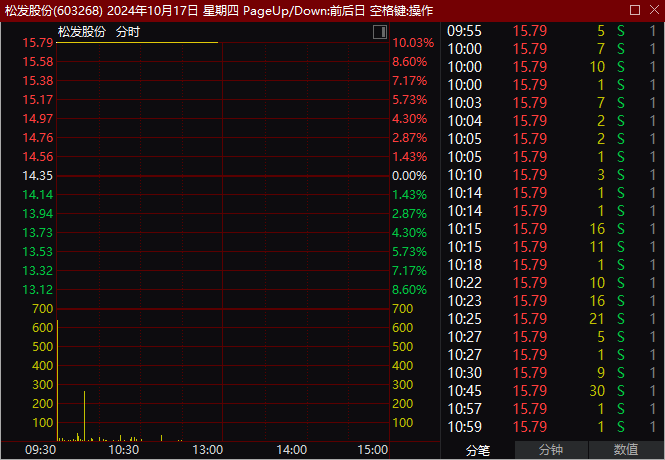Maximize the 松发股份 chart window
Viewport: 665px width, 460px height.
click(635, 9)
